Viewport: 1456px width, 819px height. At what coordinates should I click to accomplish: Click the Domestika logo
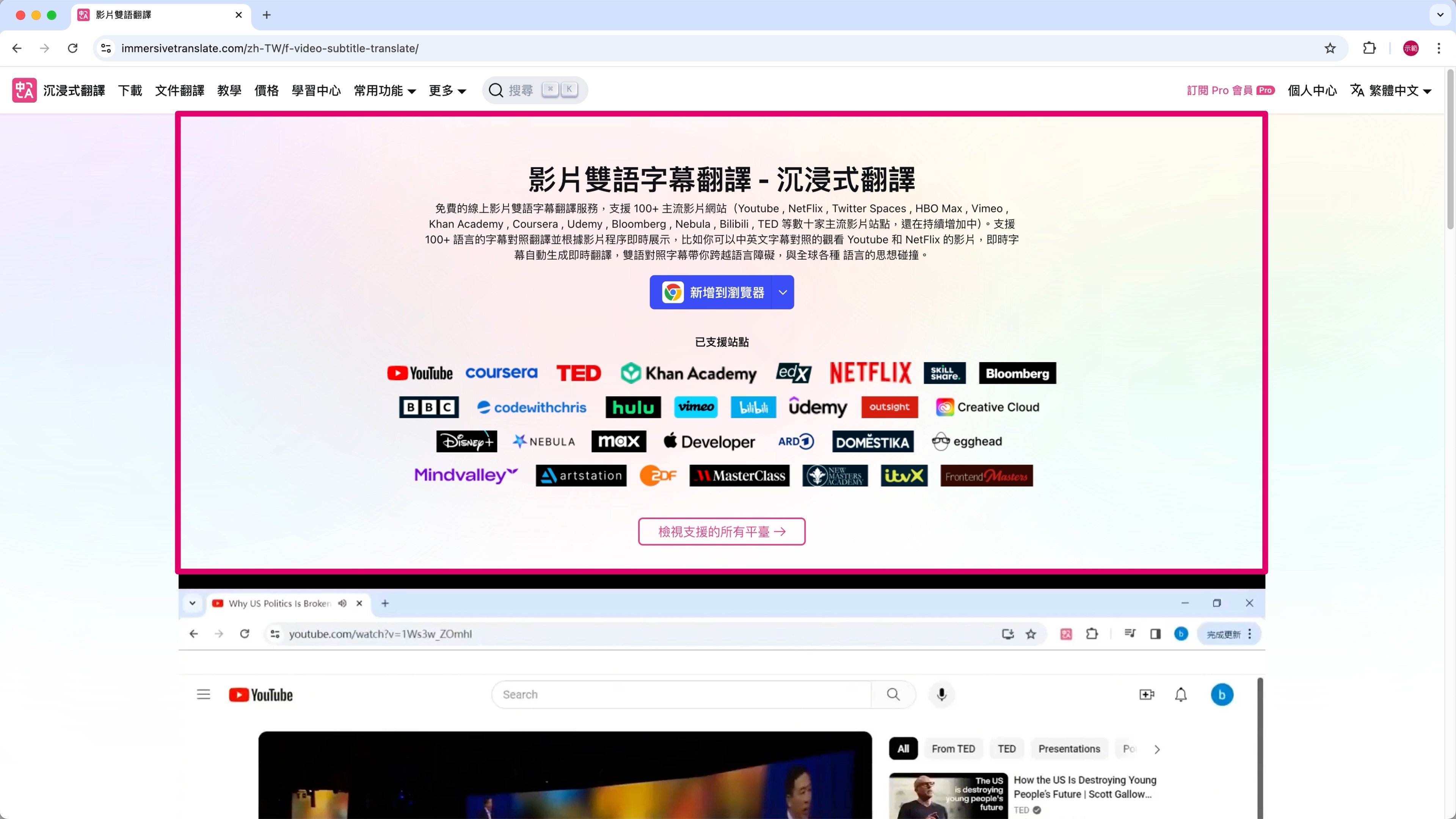point(873,441)
